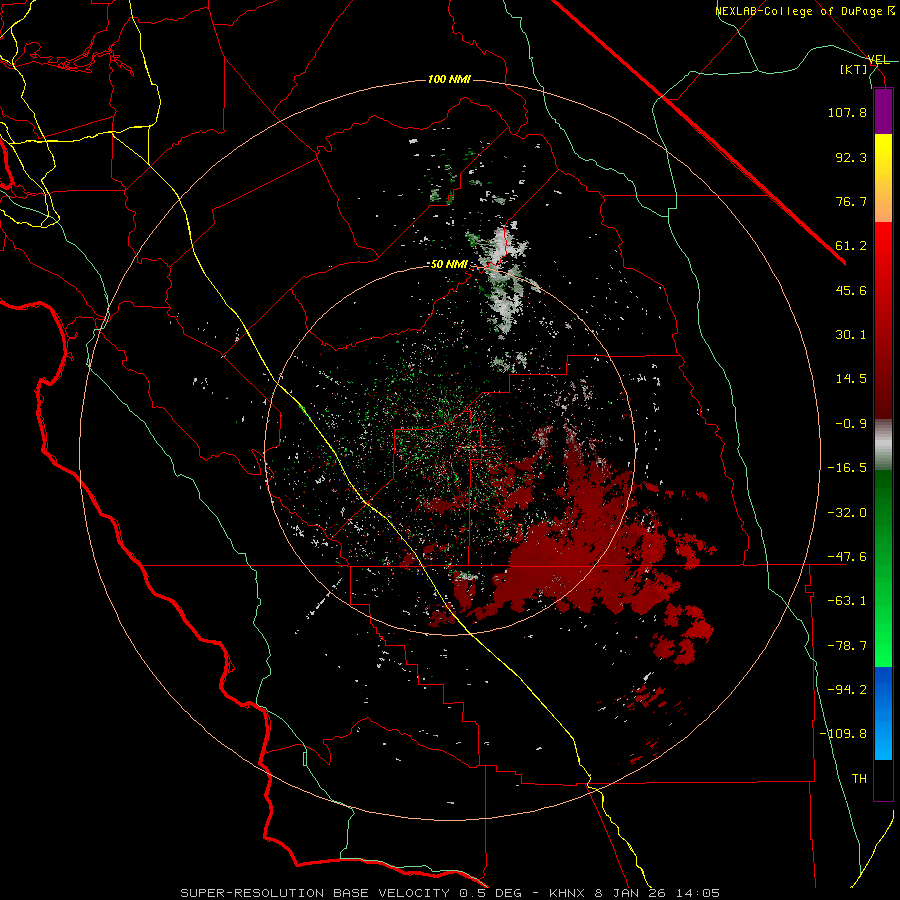Click the 8 JAN 26 14:05 timestamp

coord(657,893)
